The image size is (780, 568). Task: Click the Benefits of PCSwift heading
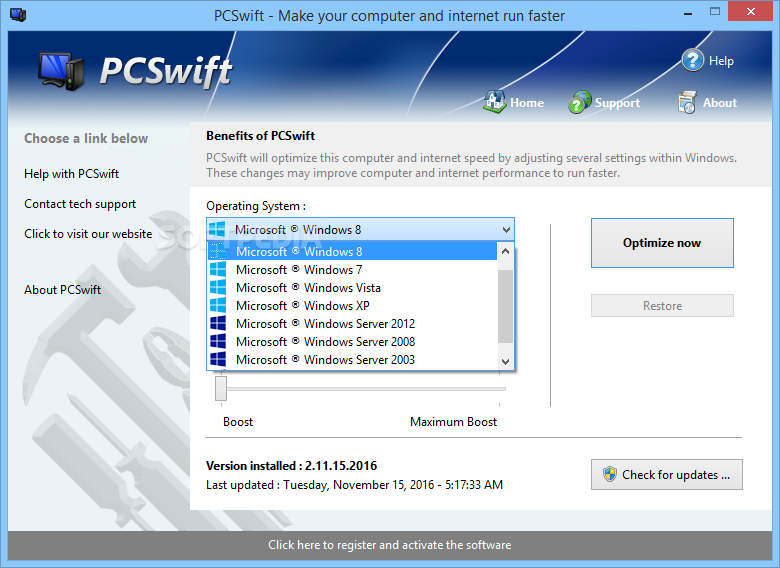pyautogui.click(x=261, y=136)
